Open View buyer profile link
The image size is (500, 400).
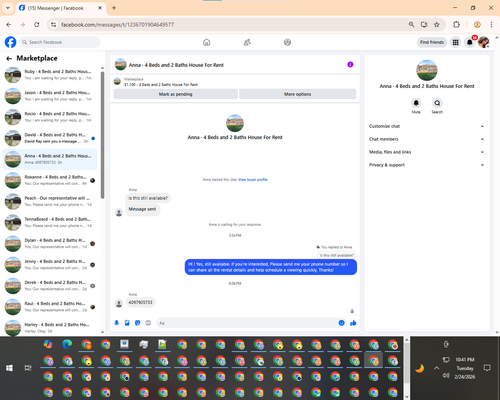[x=253, y=180]
